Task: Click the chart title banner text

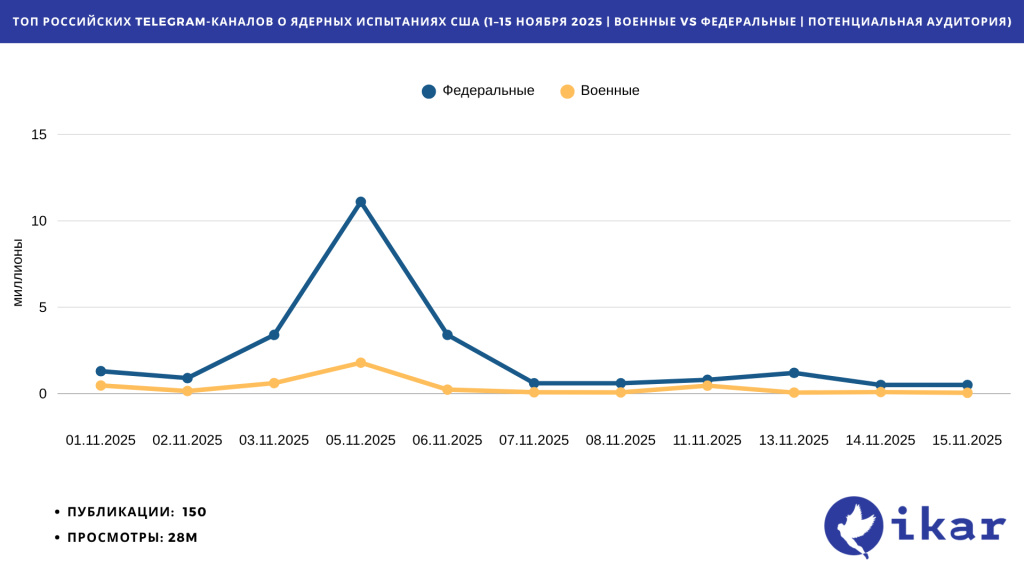Action: [x=512, y=21]
